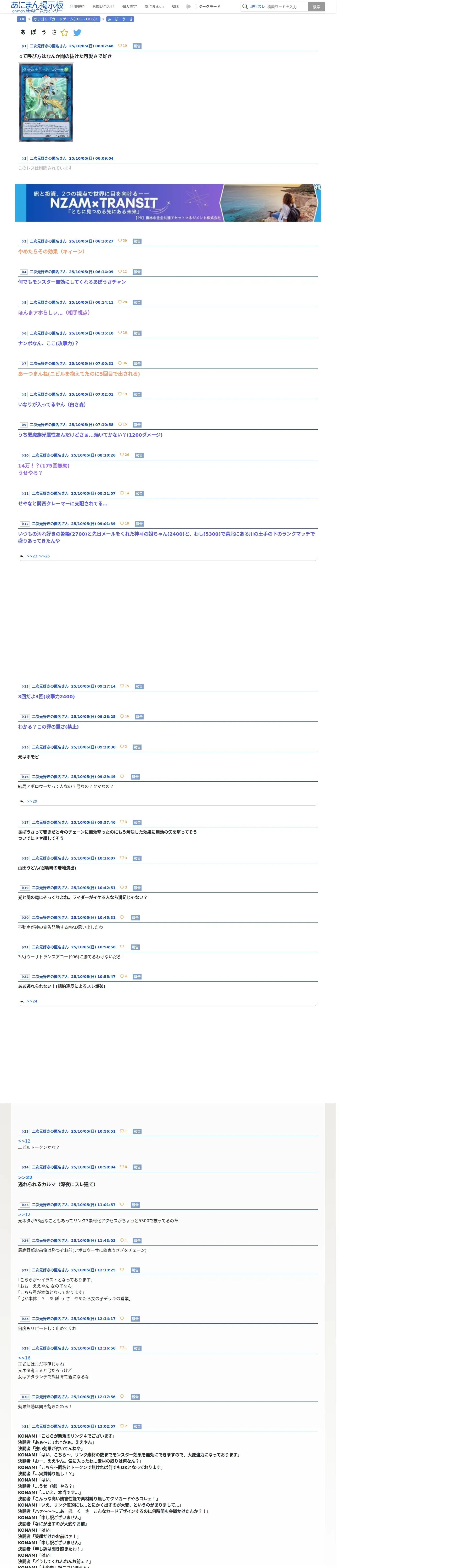Follow the >>23 reply link under post 12
This screenshot has height=1568, width=474.
click(32, 556)
